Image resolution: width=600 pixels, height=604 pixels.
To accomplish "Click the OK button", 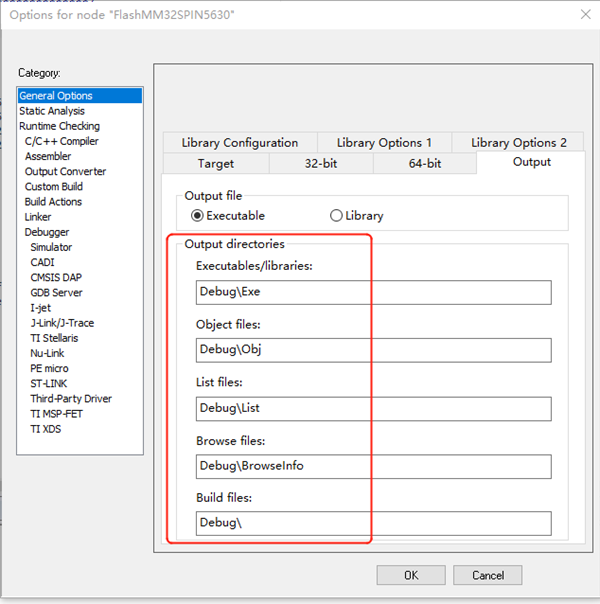I will coord(411,575).
